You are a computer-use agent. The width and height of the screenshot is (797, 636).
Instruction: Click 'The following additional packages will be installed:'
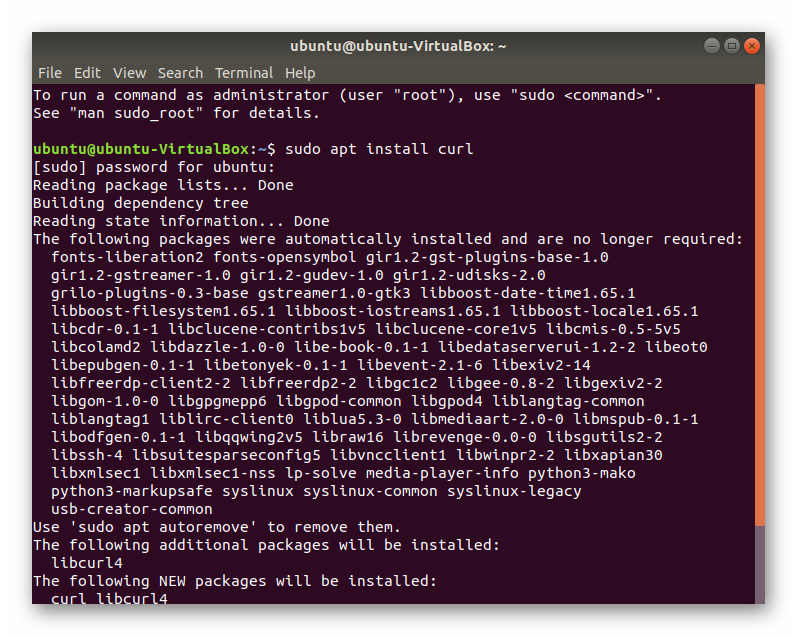pyautogui.click(x=266, y=546)
